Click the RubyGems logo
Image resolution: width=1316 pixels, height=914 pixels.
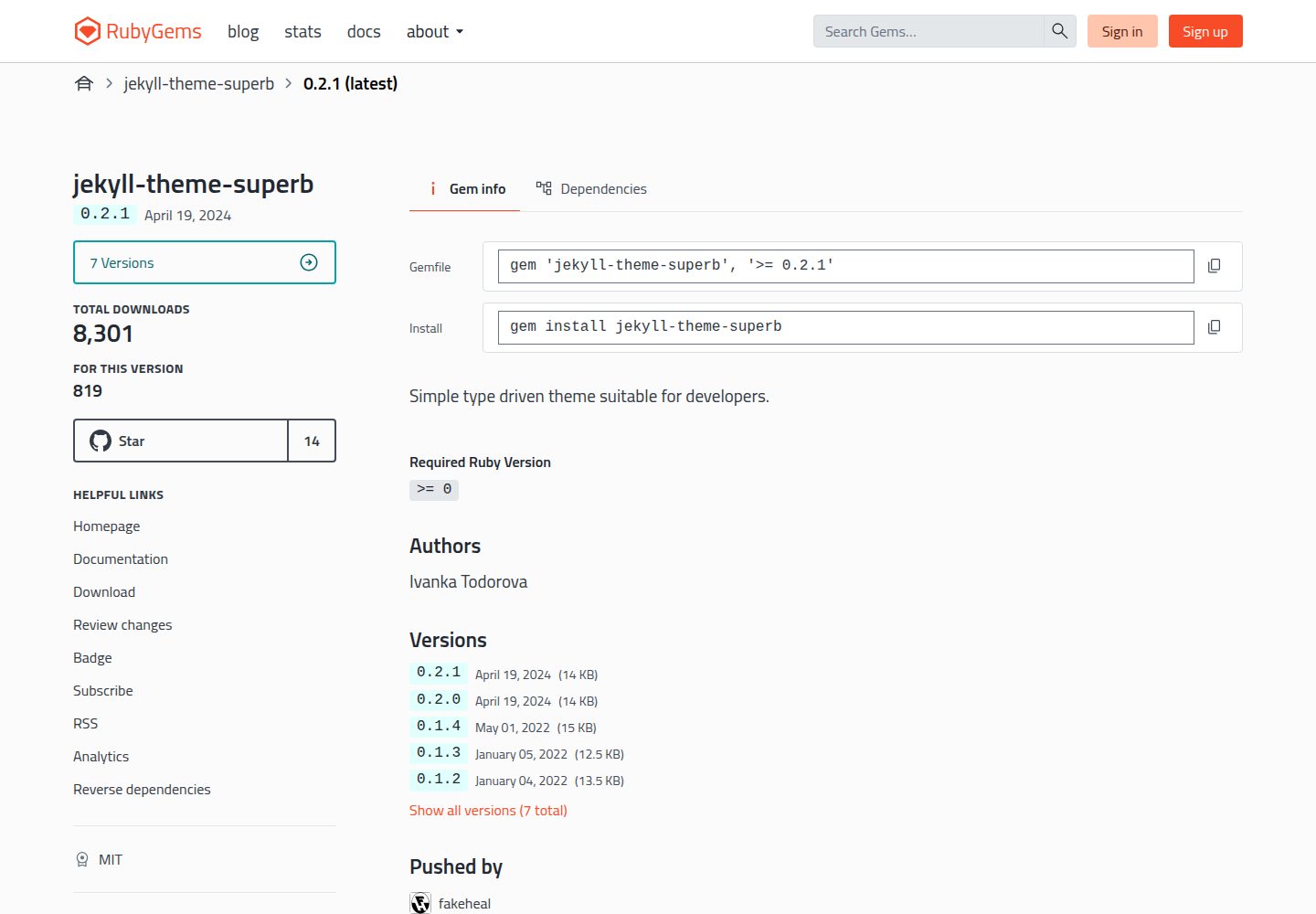[138, 31]
